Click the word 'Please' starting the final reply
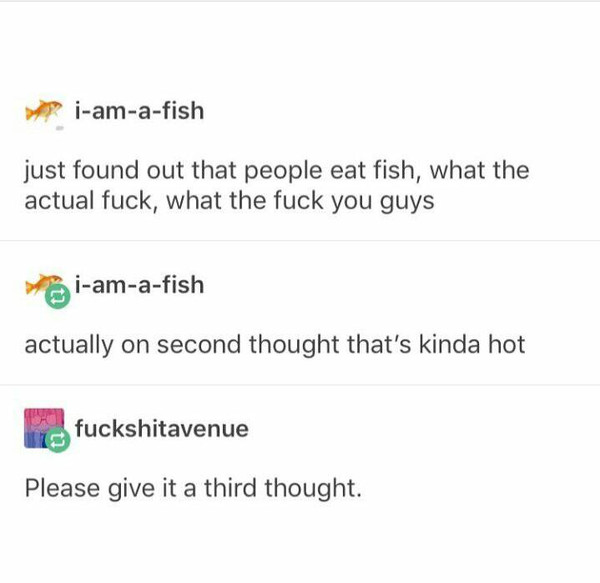 tap(62, 488)
